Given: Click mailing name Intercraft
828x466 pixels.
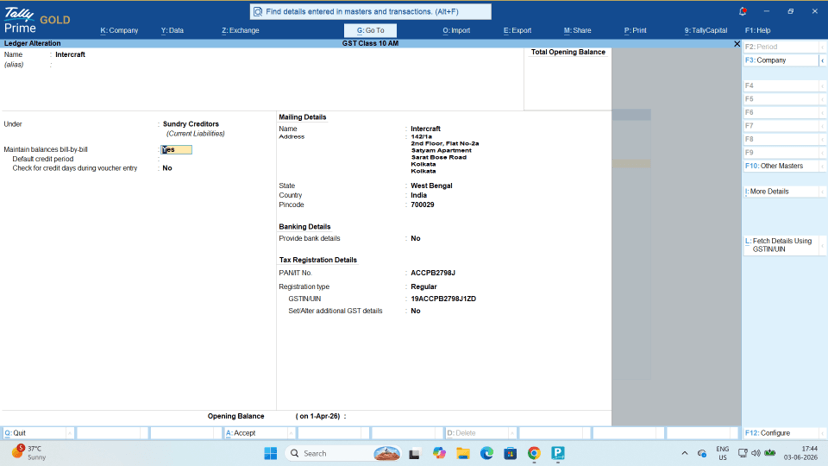Looking at the screenshot, I should [426, 128].
